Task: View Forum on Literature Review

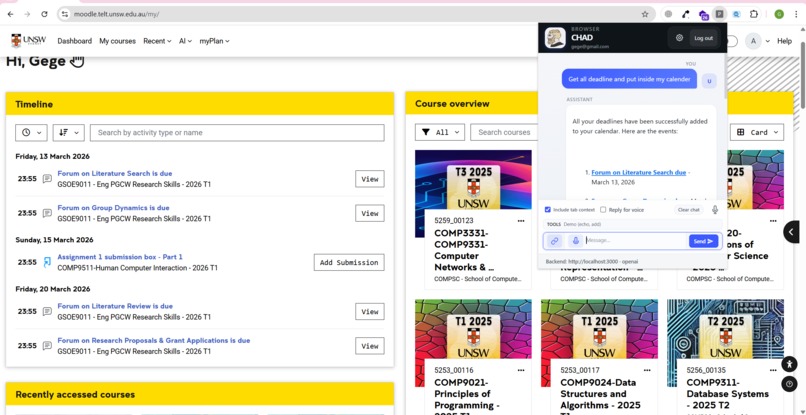Action: coord(370,312)
